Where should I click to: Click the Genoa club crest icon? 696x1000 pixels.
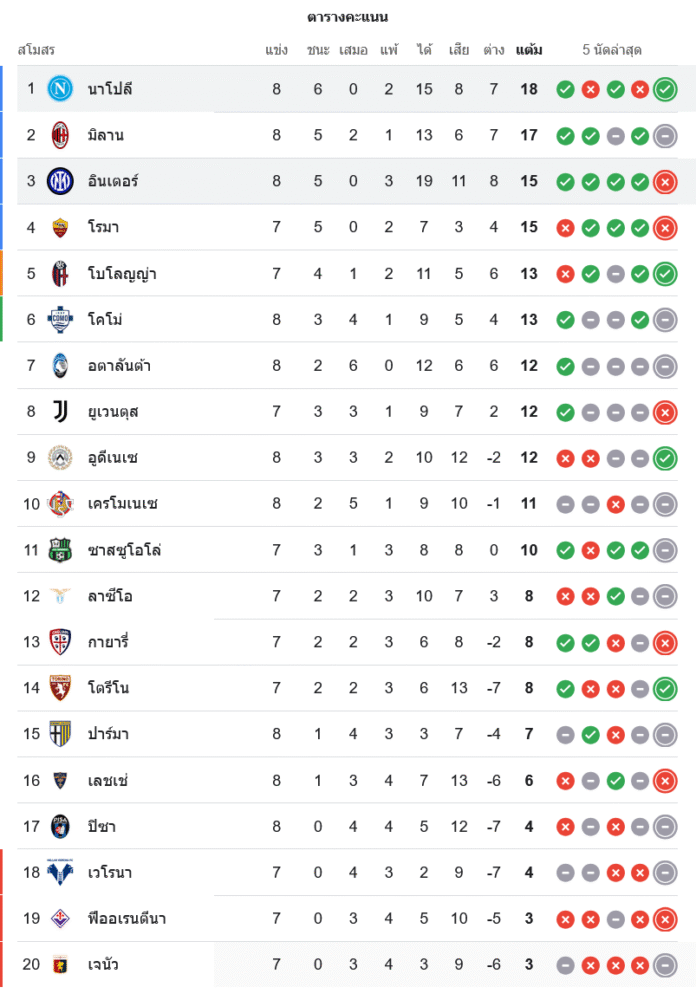(x=61, y=964)
